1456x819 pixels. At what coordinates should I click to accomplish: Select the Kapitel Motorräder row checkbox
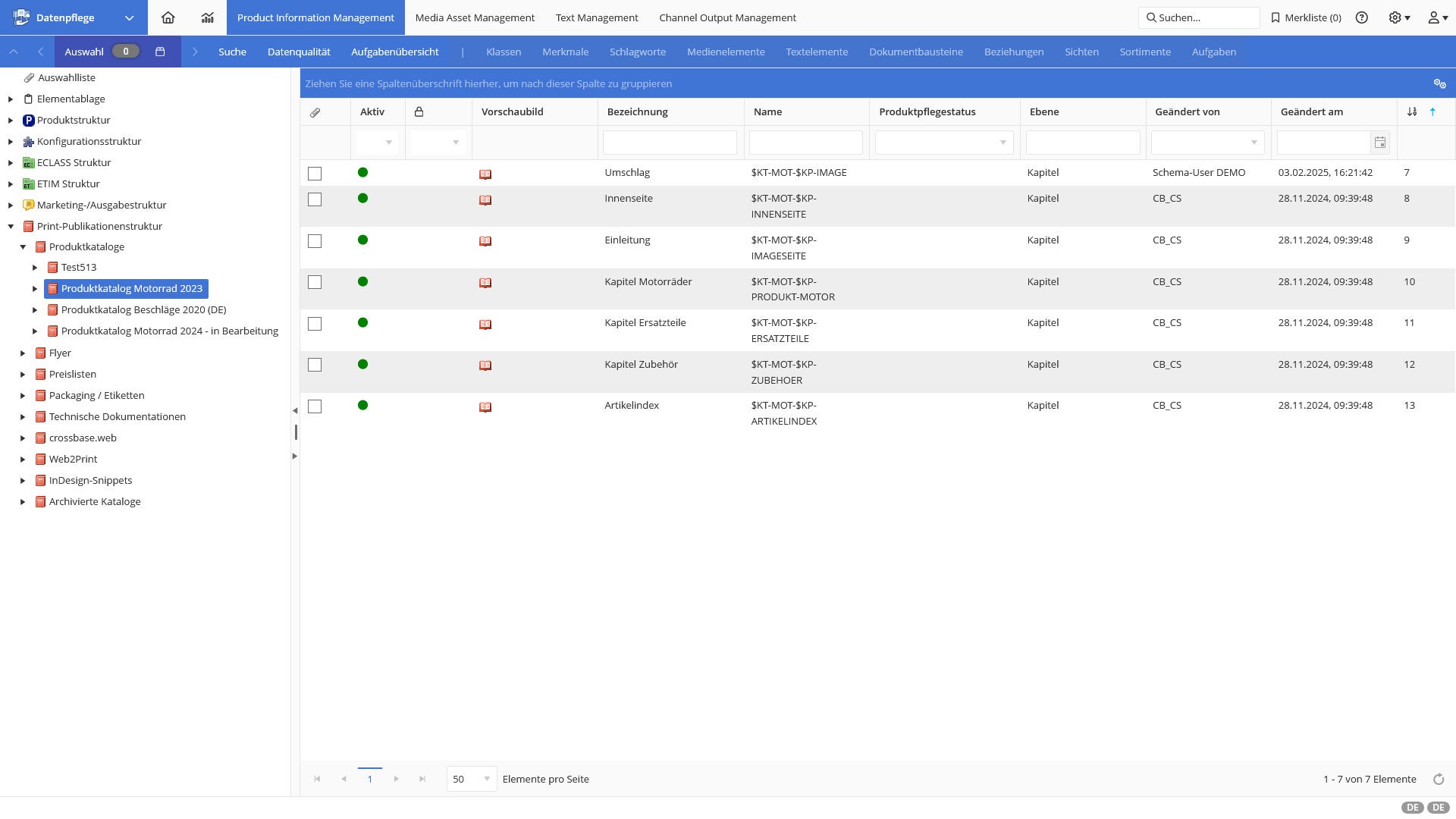point(315,282)
